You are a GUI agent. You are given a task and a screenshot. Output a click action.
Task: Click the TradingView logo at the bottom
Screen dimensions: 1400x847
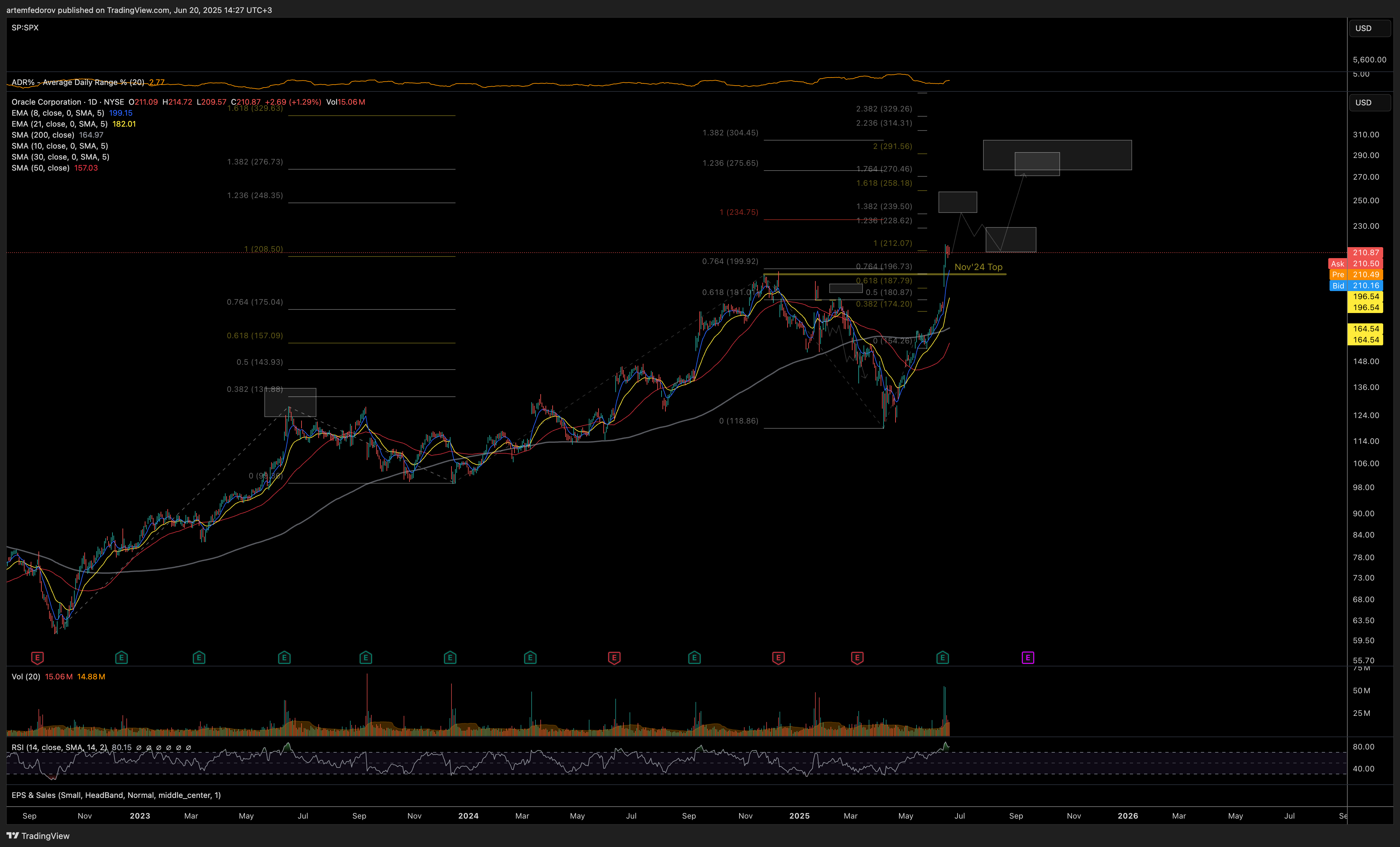click(x=38, y=836)
